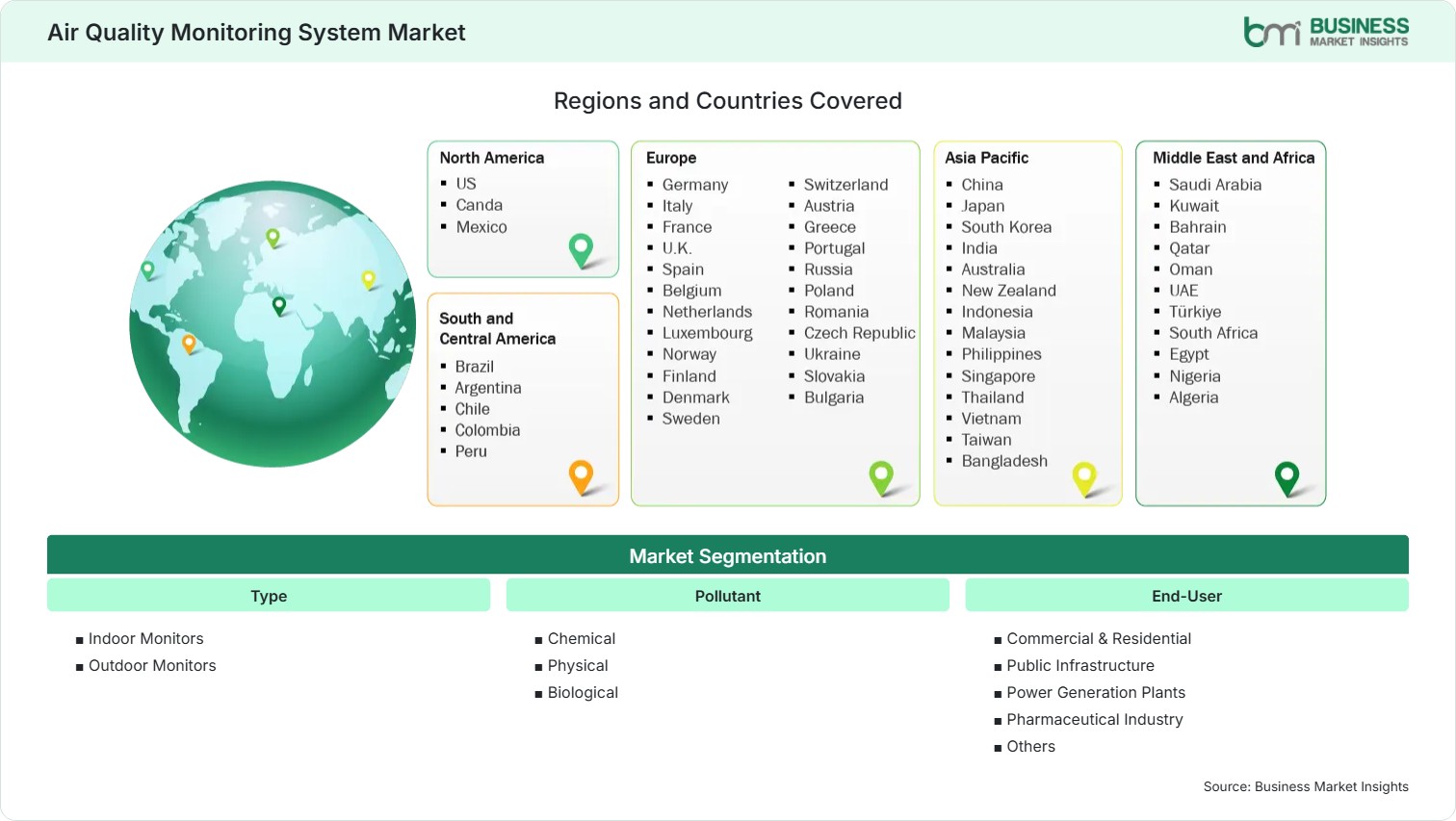Click Chemical under Pollutant
Viewport: 1456px width, 821px height.
582,639
